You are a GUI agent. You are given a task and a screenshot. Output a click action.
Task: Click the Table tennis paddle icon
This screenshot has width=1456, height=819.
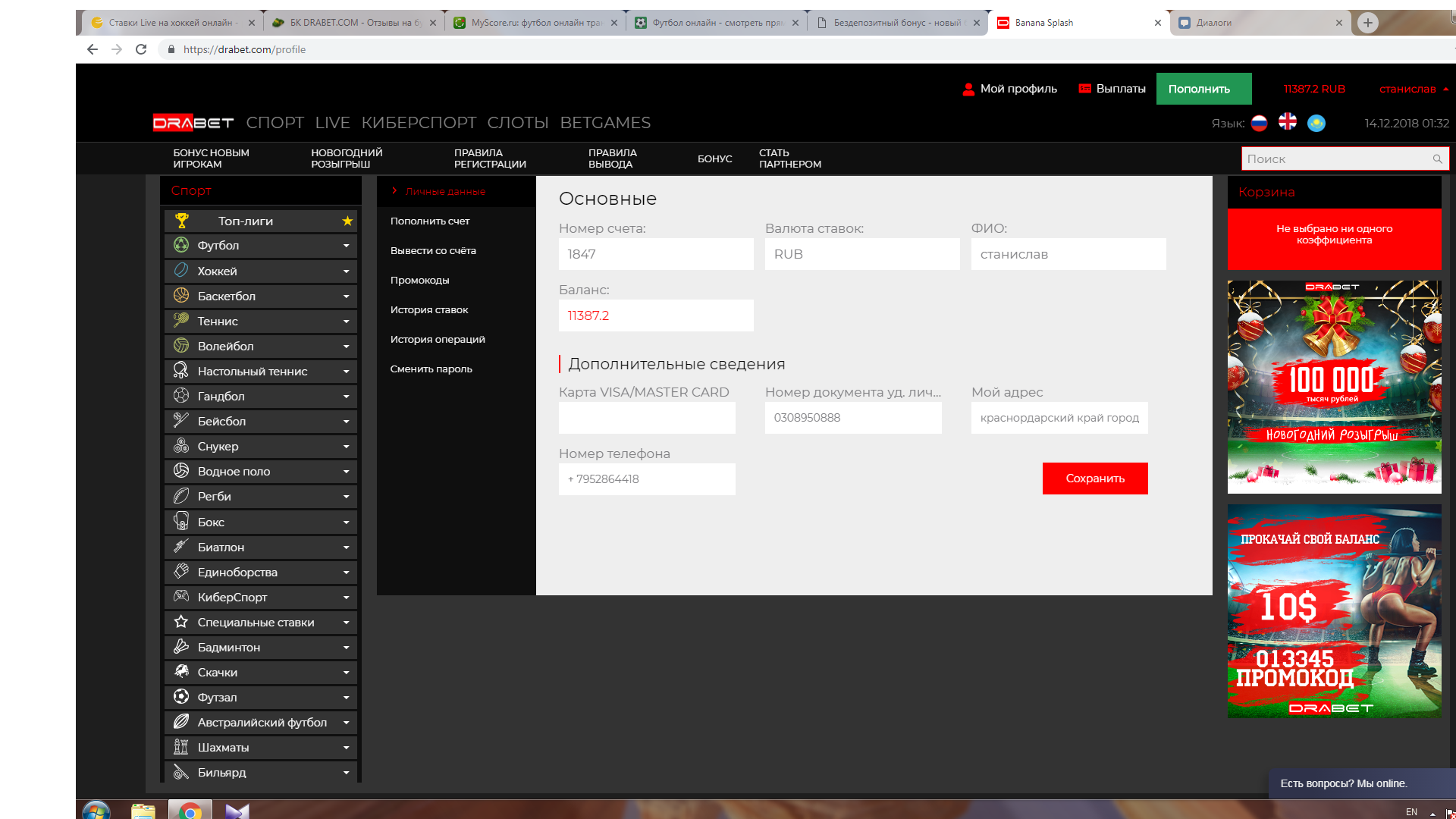pyautogui.click(x=181, y=370)
